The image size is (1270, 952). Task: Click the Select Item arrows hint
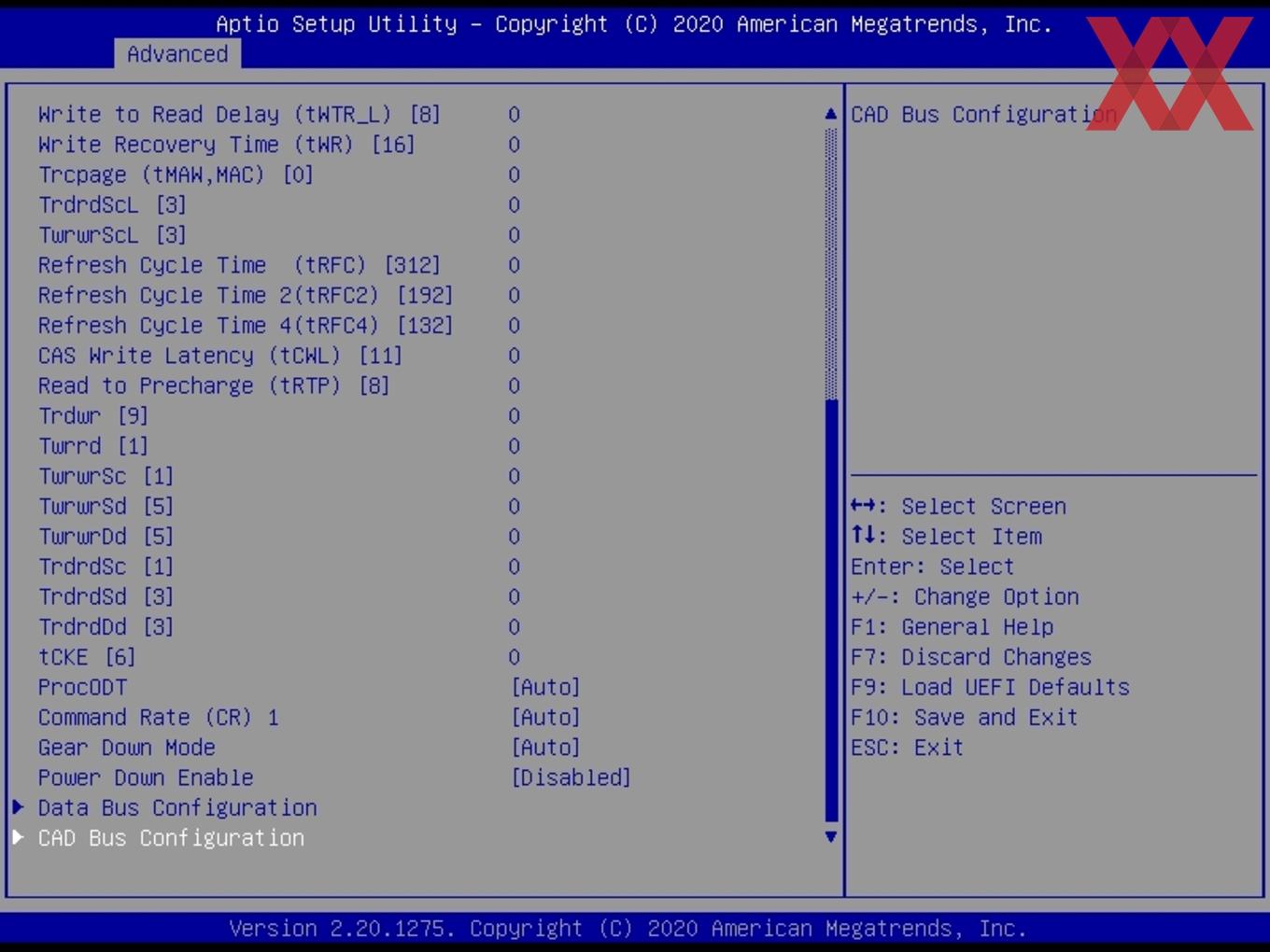[x=946, y=537]
